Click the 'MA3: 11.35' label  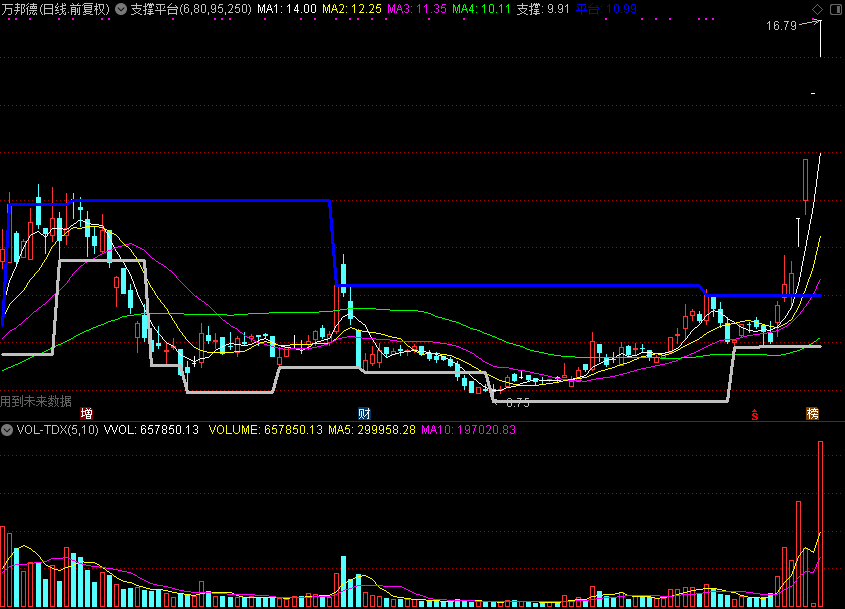417,9
